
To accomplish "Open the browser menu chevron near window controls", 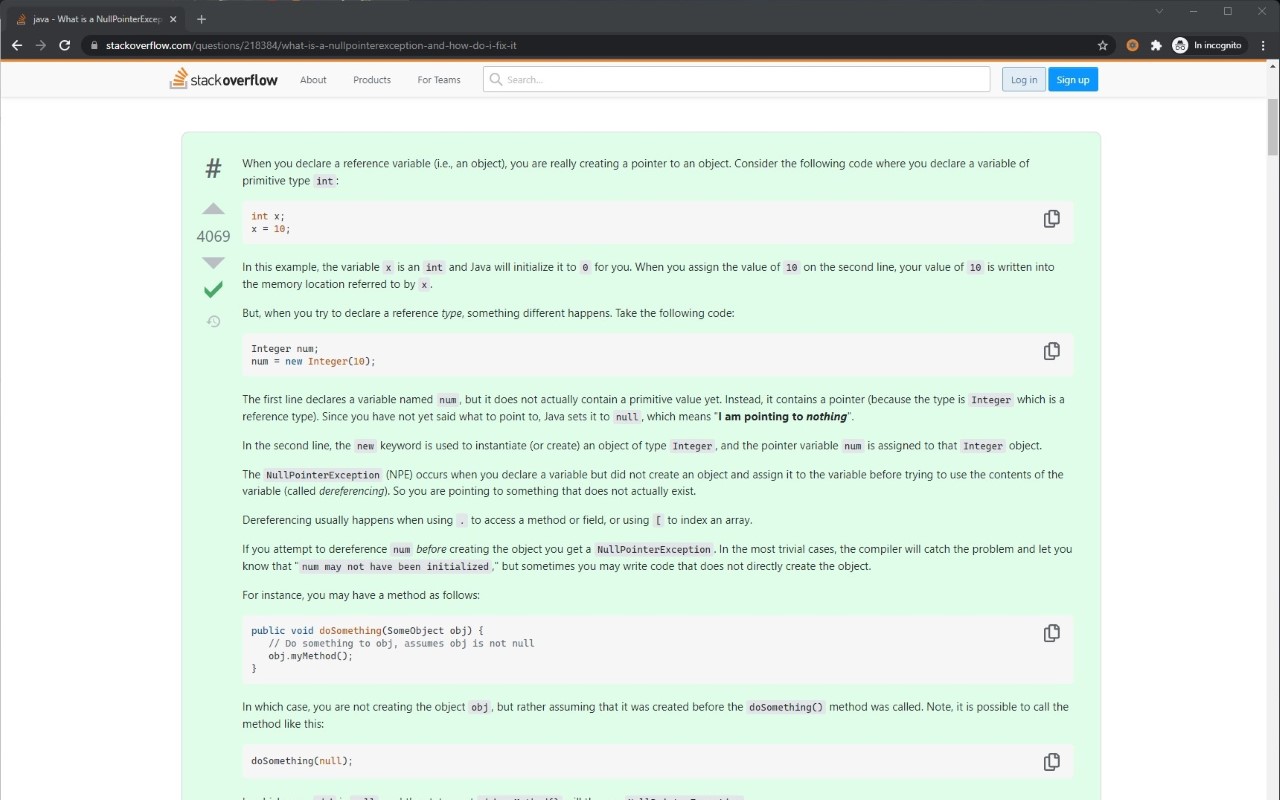I will (x=1158, y=11).
